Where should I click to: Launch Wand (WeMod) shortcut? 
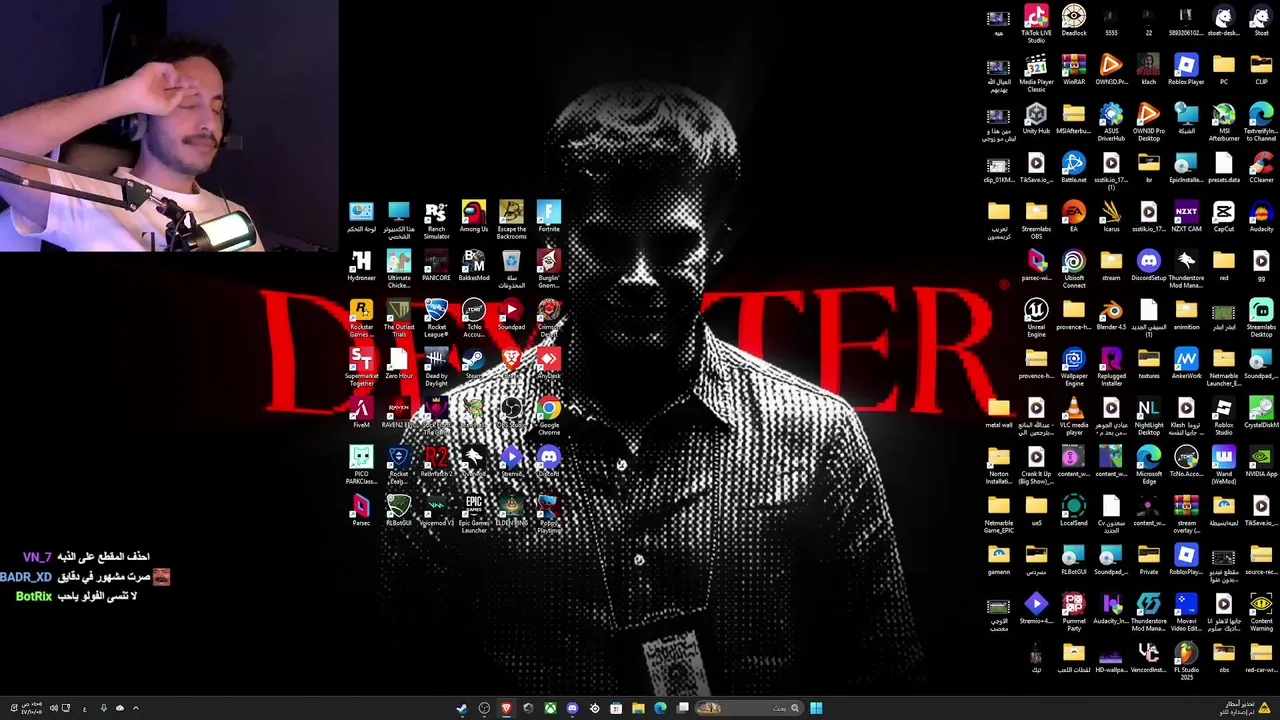point(1224,465)
